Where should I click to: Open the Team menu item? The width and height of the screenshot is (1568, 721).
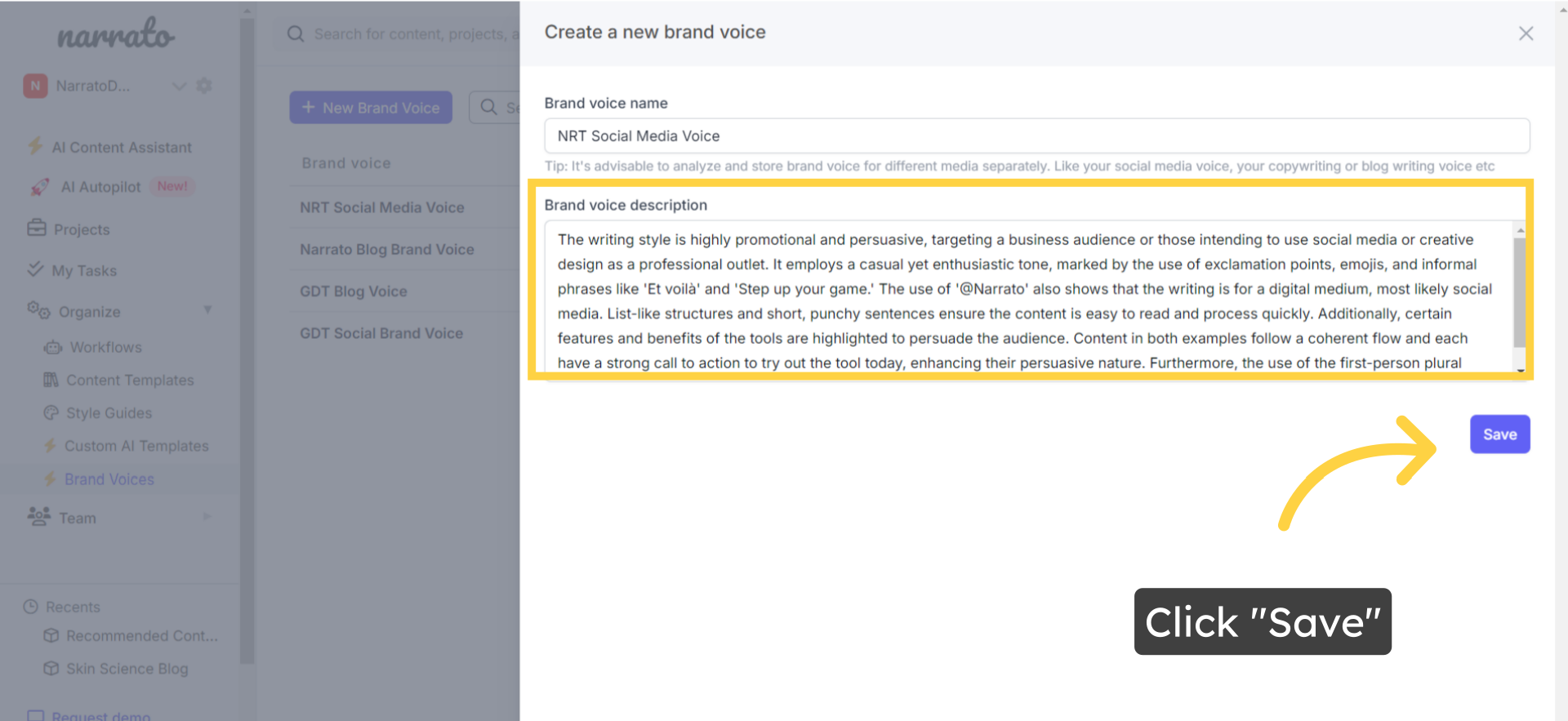coord(78,518)
